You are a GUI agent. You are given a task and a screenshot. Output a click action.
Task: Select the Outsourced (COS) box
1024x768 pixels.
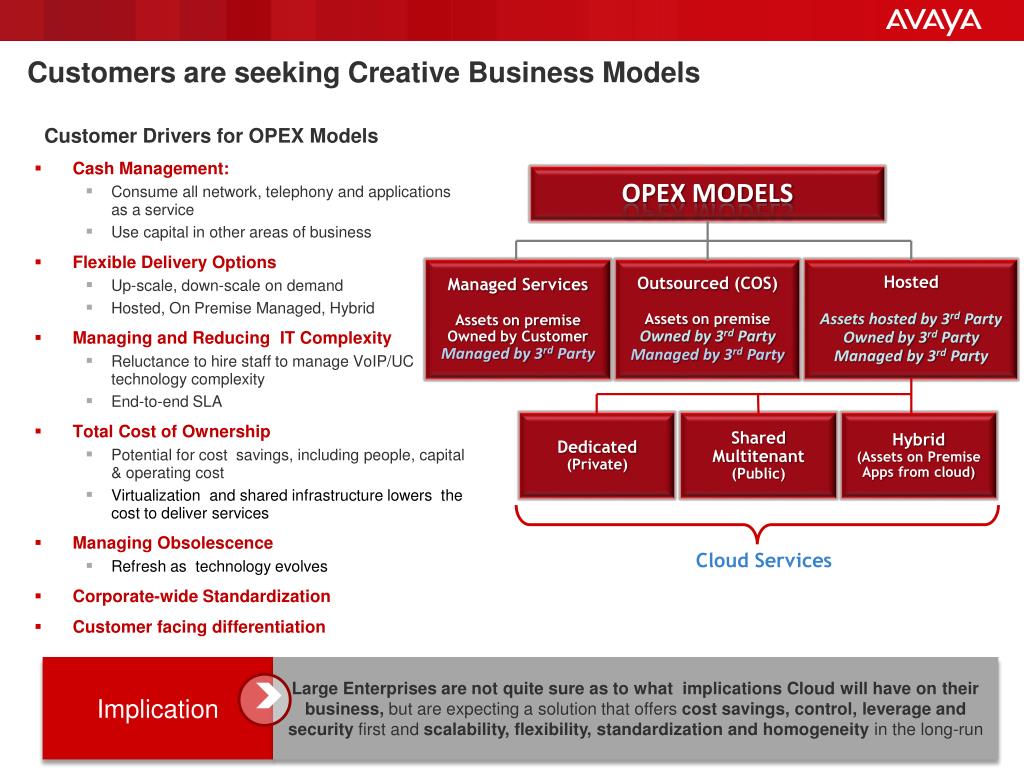[x=707, y=319]
